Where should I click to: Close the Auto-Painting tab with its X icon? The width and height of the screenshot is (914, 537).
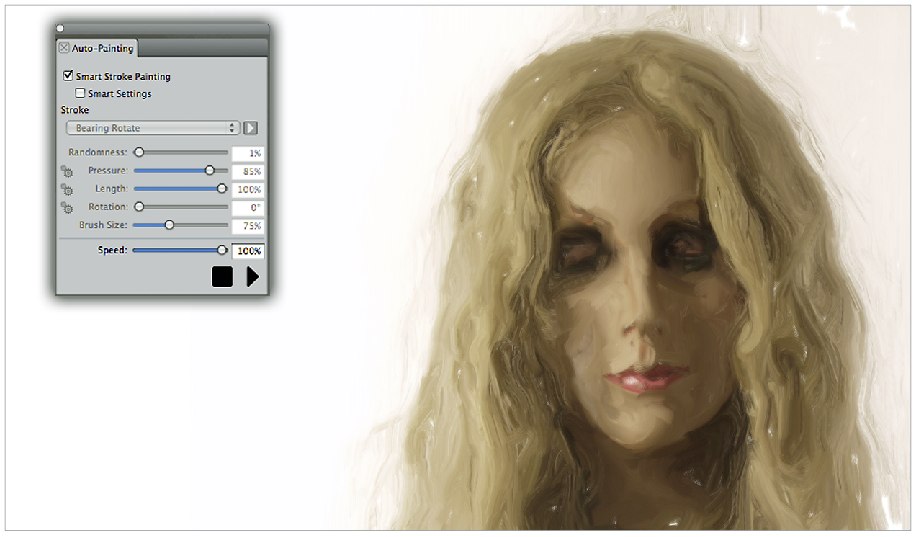pyautogui.click(x=64, y=48)
